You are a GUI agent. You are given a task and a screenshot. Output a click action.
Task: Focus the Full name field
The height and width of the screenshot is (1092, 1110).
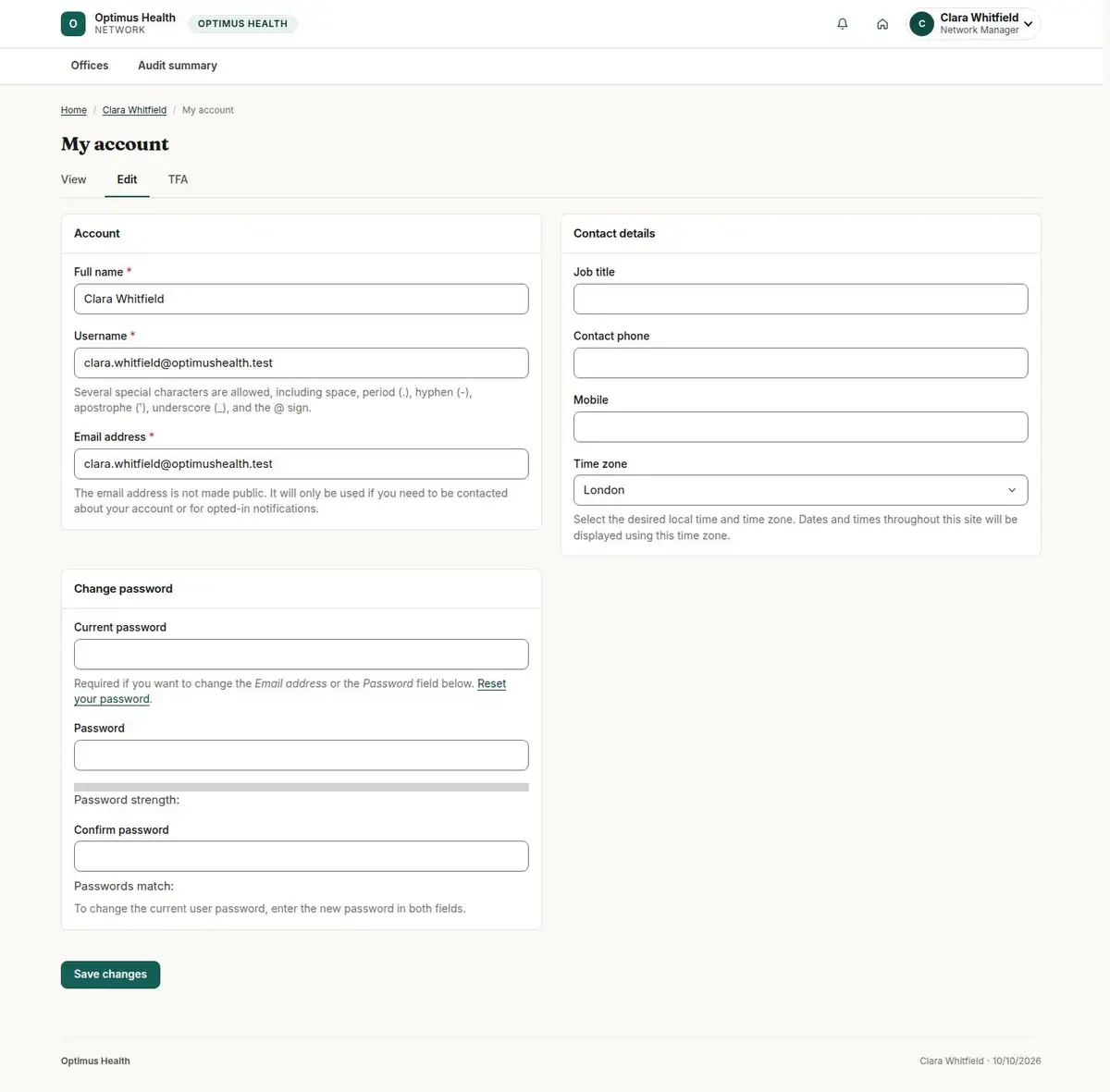click(x=301, y=299)
